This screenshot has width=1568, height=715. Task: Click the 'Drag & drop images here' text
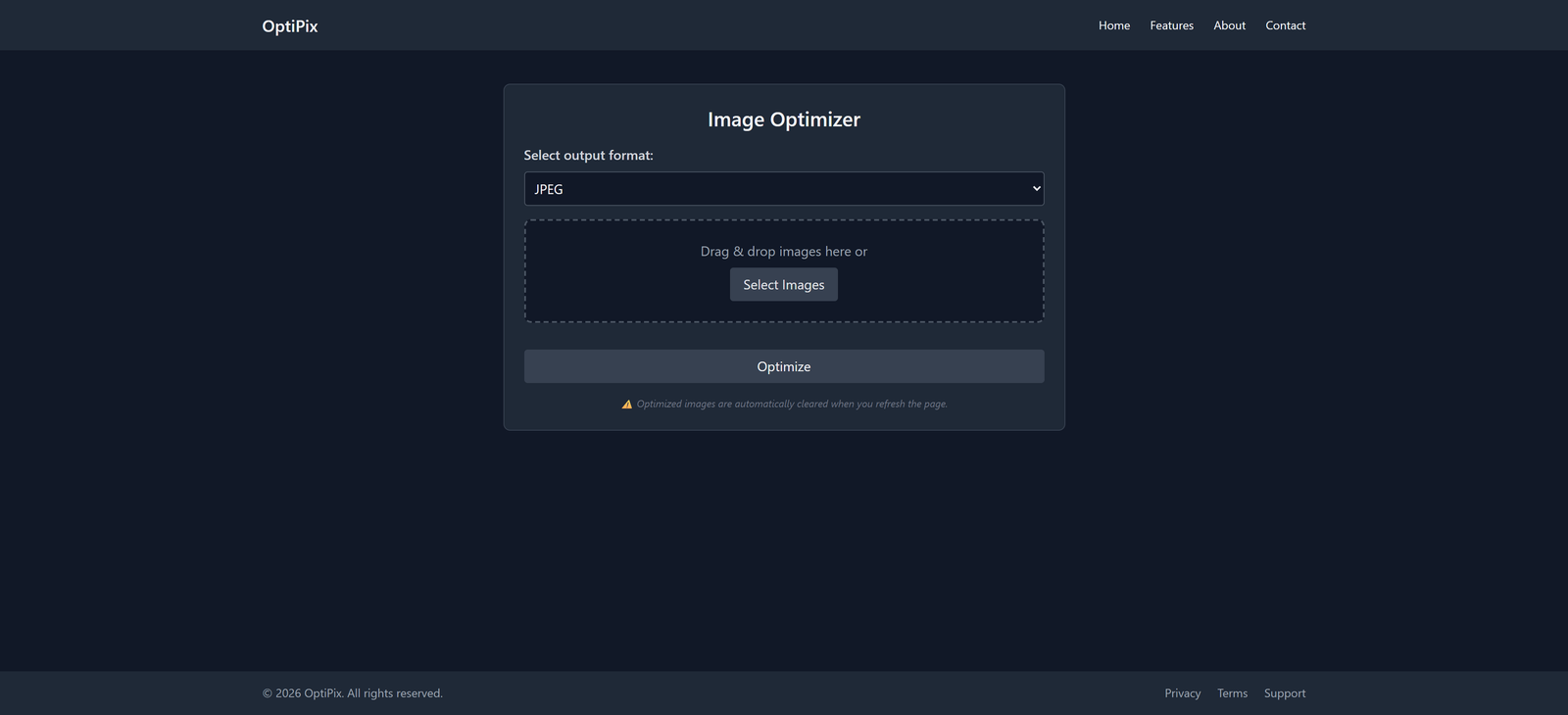coord(783,252)
